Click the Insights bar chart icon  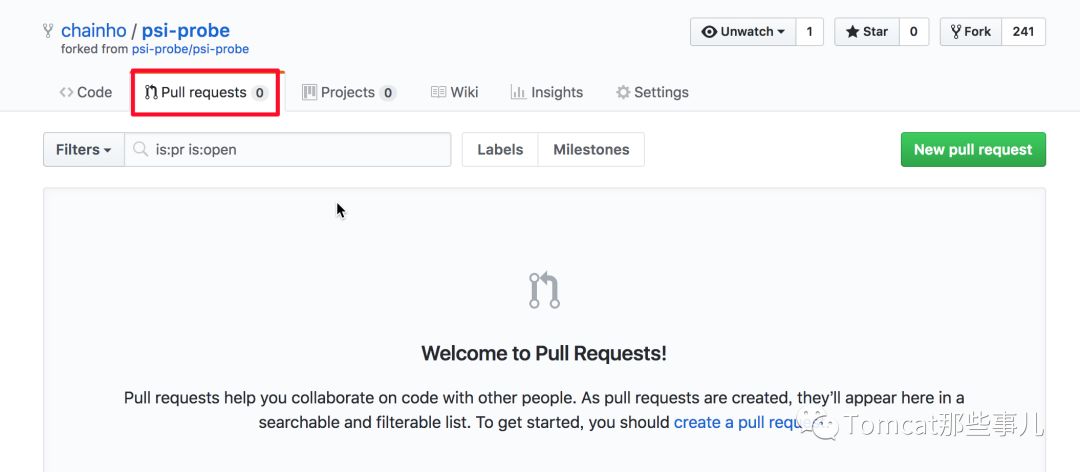pyautogui.click(x=518, y=92)
